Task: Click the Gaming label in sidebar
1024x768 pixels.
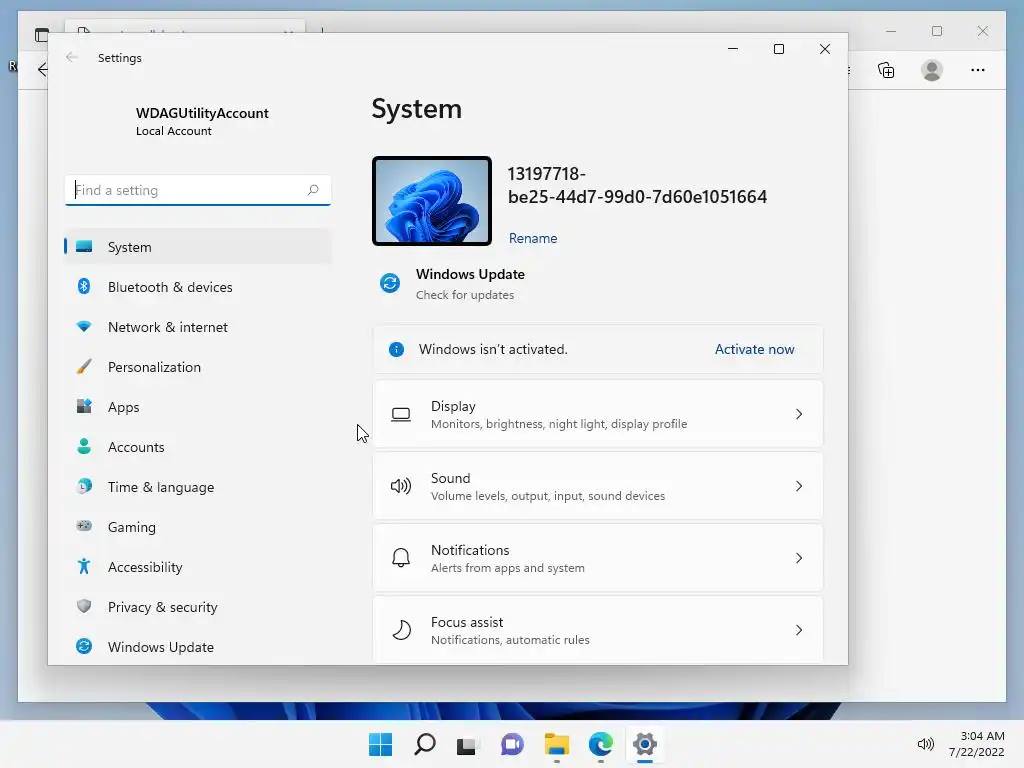Action: tap(132, 527)
